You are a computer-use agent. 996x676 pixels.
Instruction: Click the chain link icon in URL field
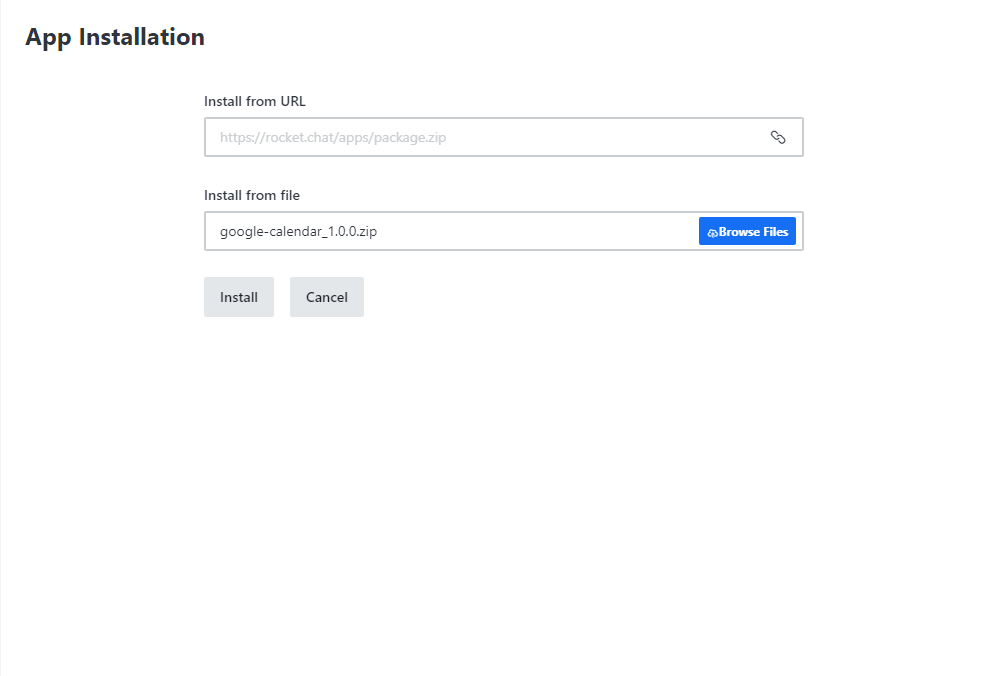[x=777, y=137]
